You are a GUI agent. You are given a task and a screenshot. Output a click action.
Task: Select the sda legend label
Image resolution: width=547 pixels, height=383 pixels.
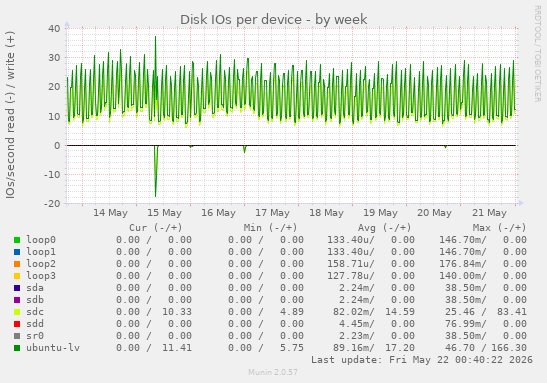tap(35, 288)
